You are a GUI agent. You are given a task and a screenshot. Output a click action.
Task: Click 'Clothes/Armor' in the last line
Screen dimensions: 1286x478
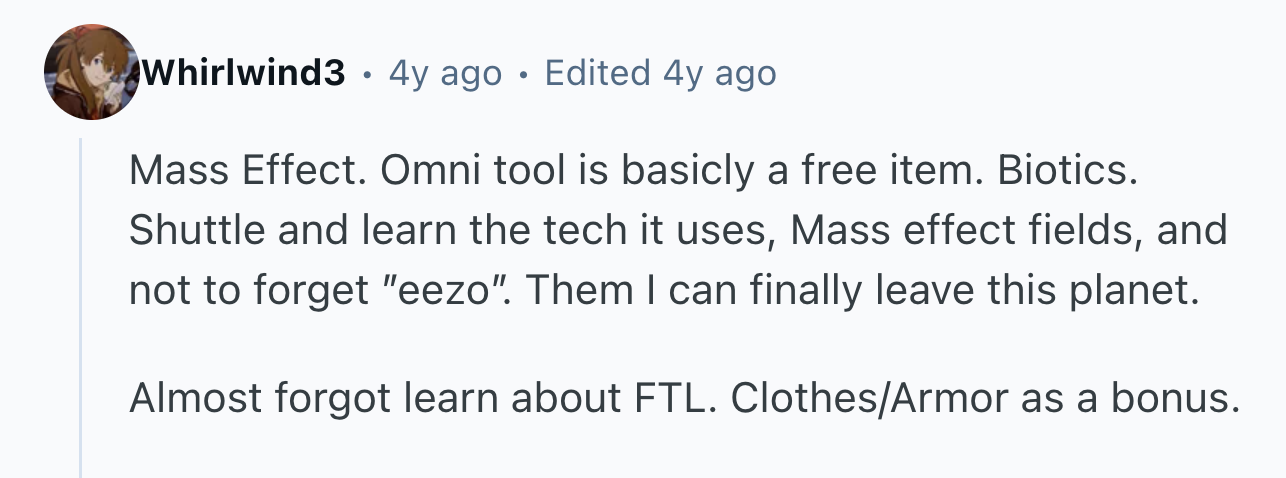869,399
